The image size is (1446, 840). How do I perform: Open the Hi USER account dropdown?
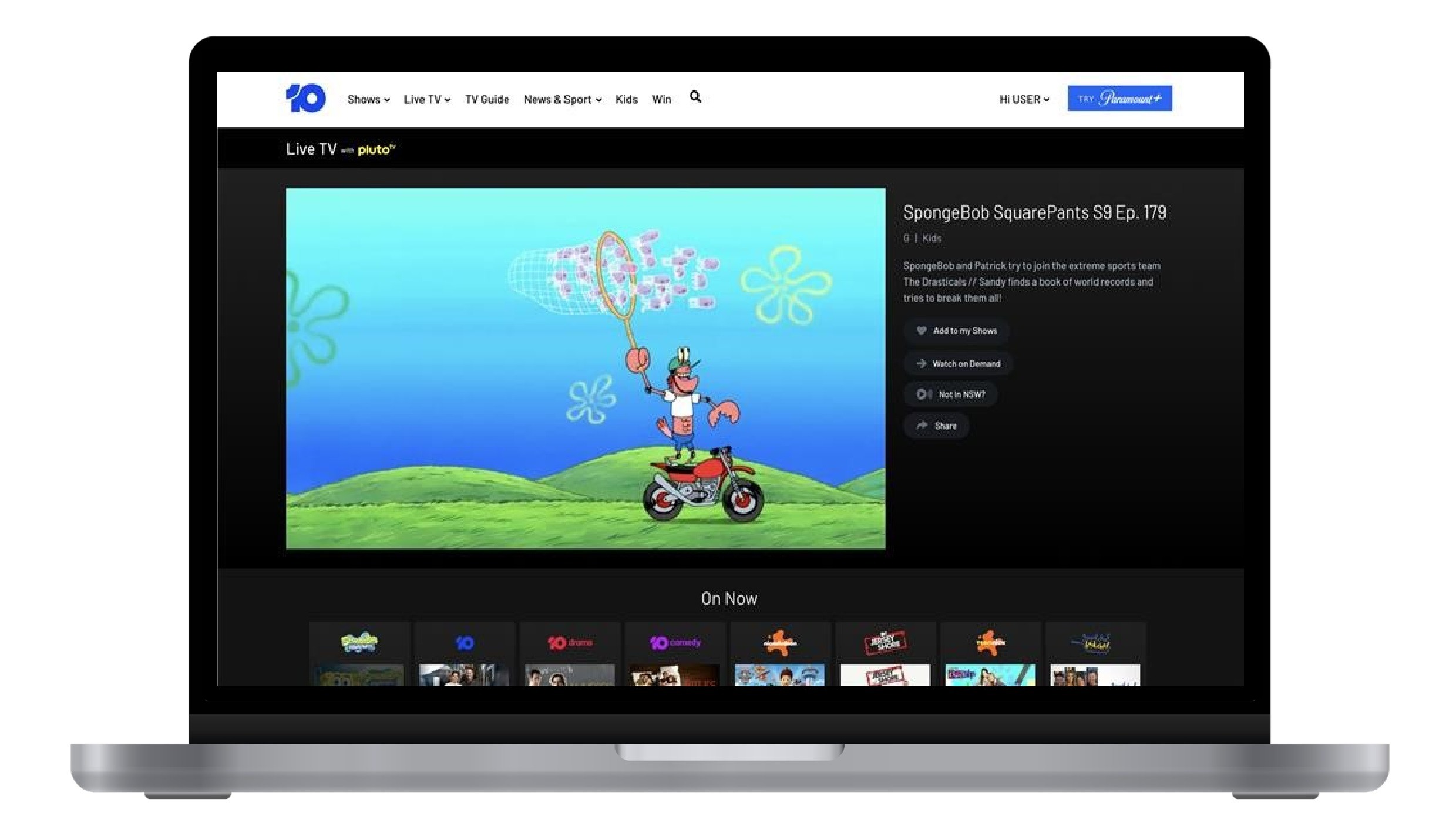tap(1024, 99)
